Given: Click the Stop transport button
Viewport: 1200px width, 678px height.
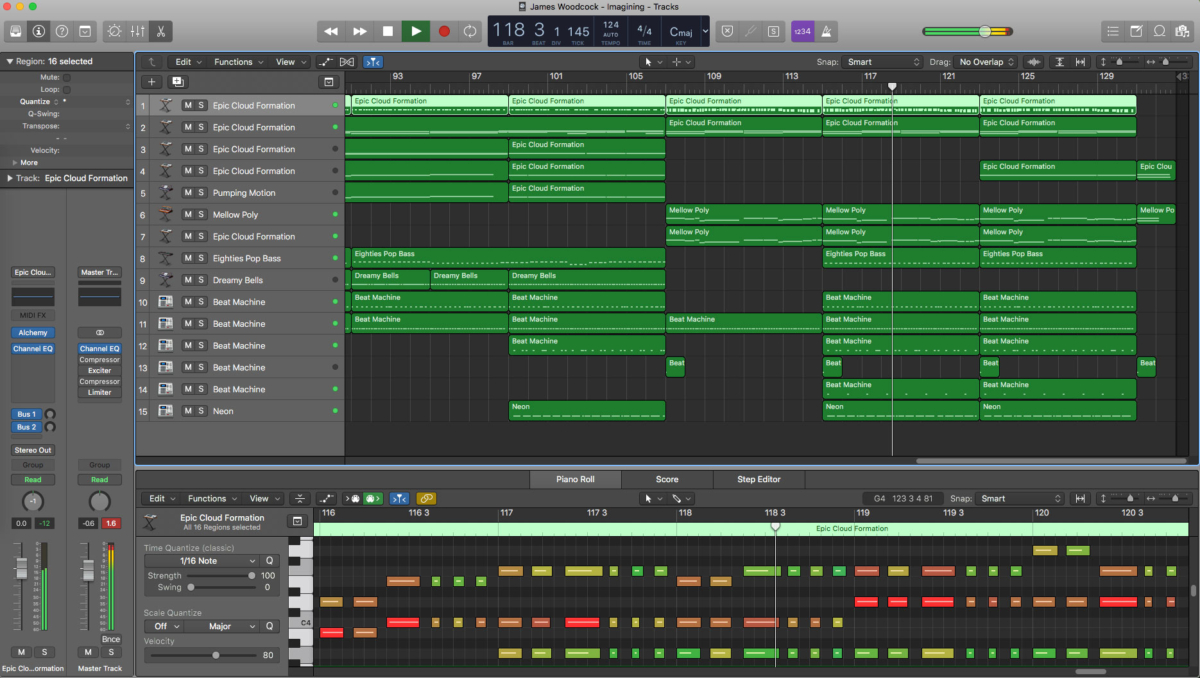Looking at the screenshot, I should [x=388, y=31].
